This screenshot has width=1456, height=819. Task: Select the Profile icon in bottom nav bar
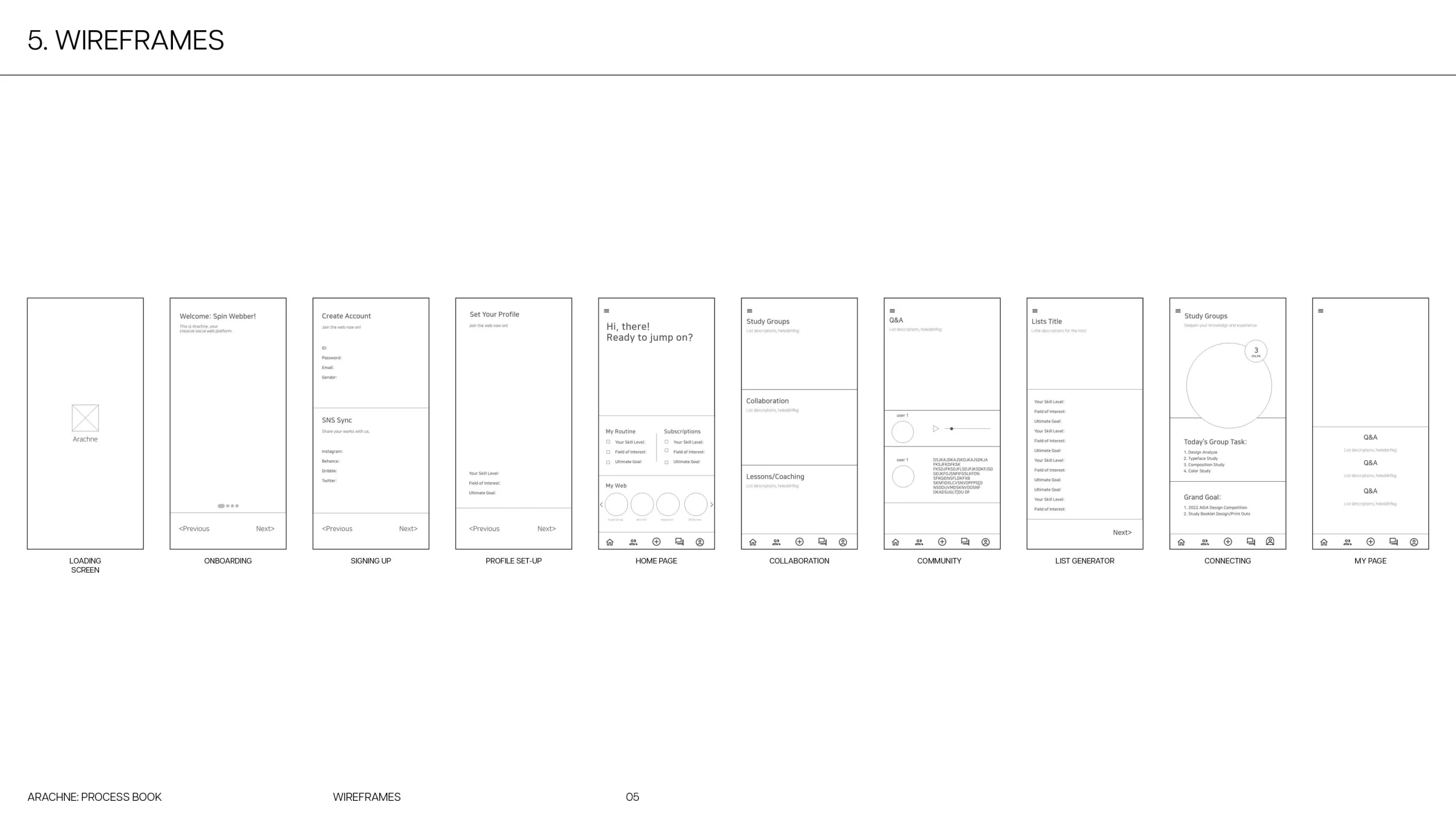pos(700,541)
